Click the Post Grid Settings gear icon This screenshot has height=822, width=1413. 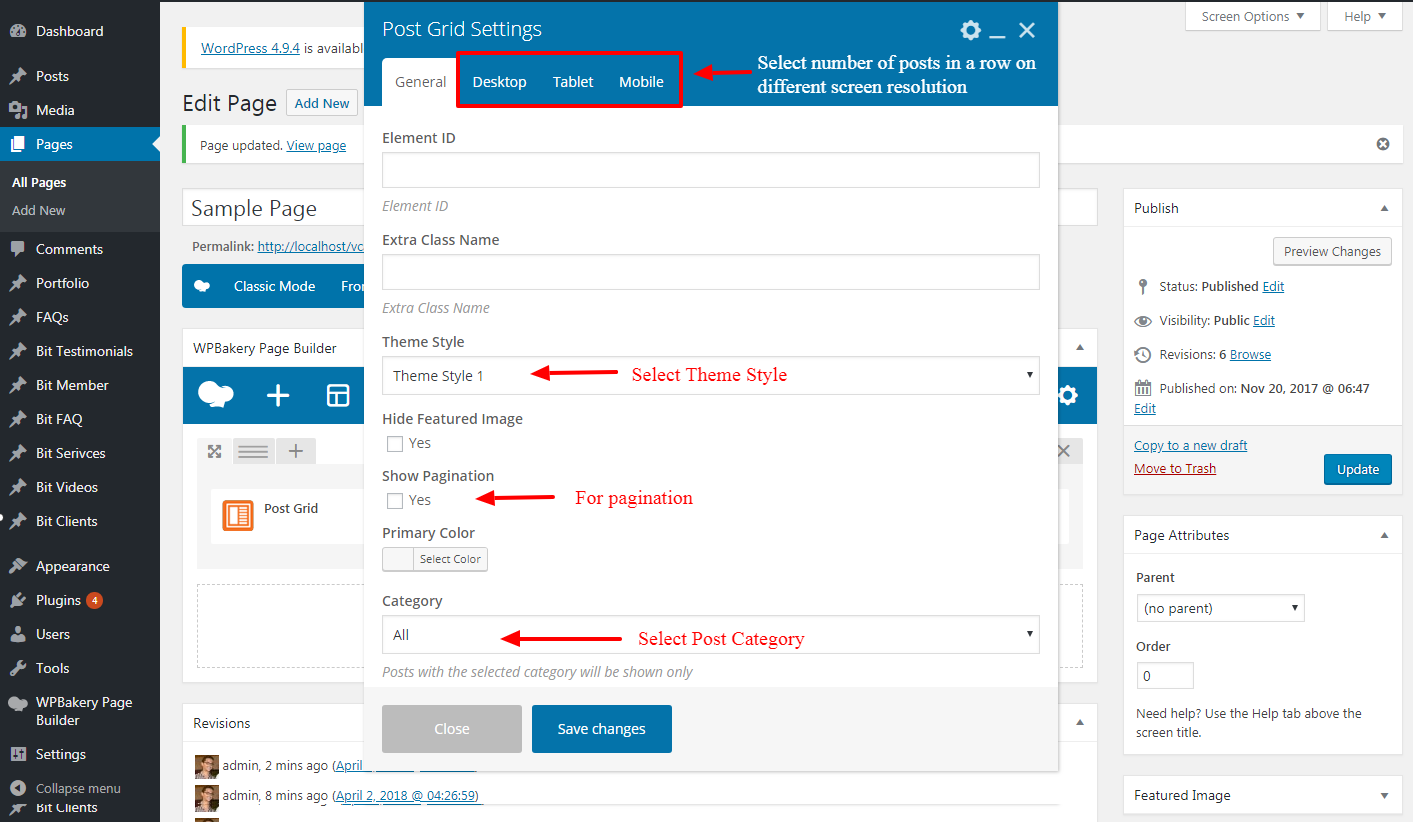(970, 30)
